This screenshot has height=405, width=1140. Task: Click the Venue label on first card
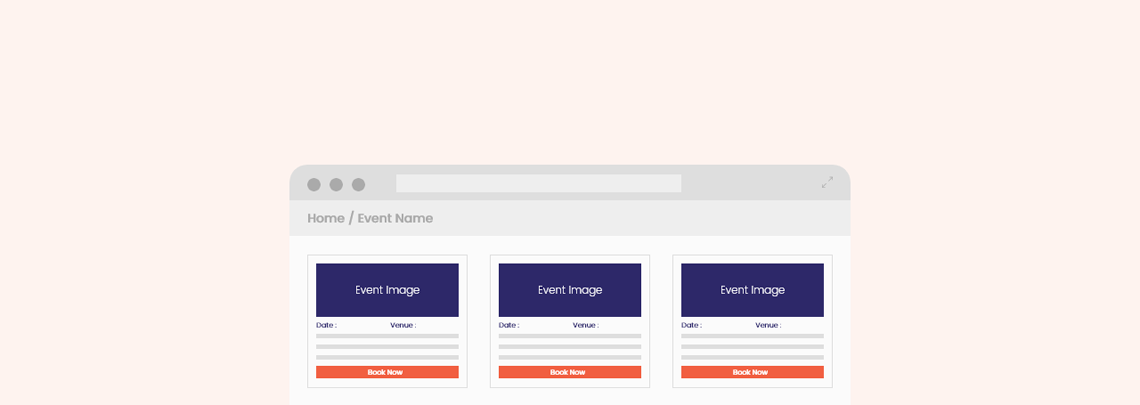tap(403, 325)
